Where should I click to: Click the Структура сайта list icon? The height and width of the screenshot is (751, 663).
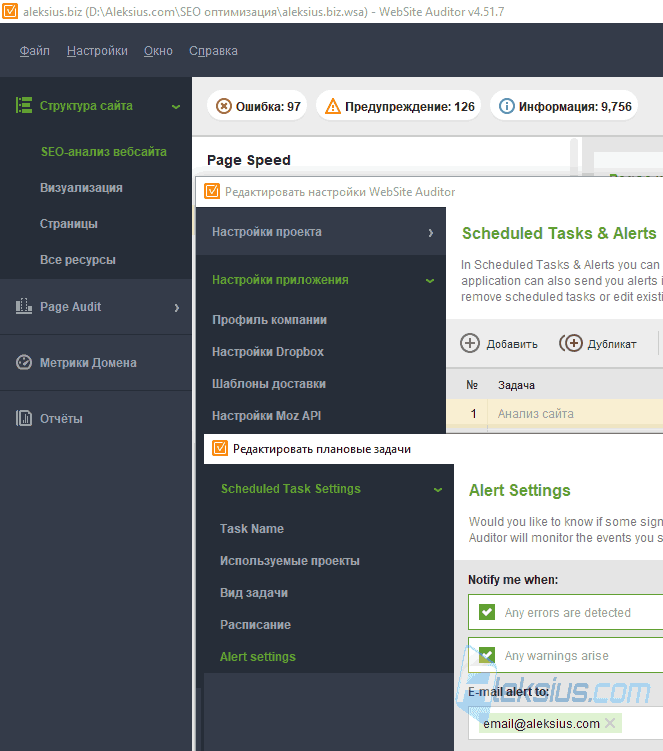click(24, 105)
